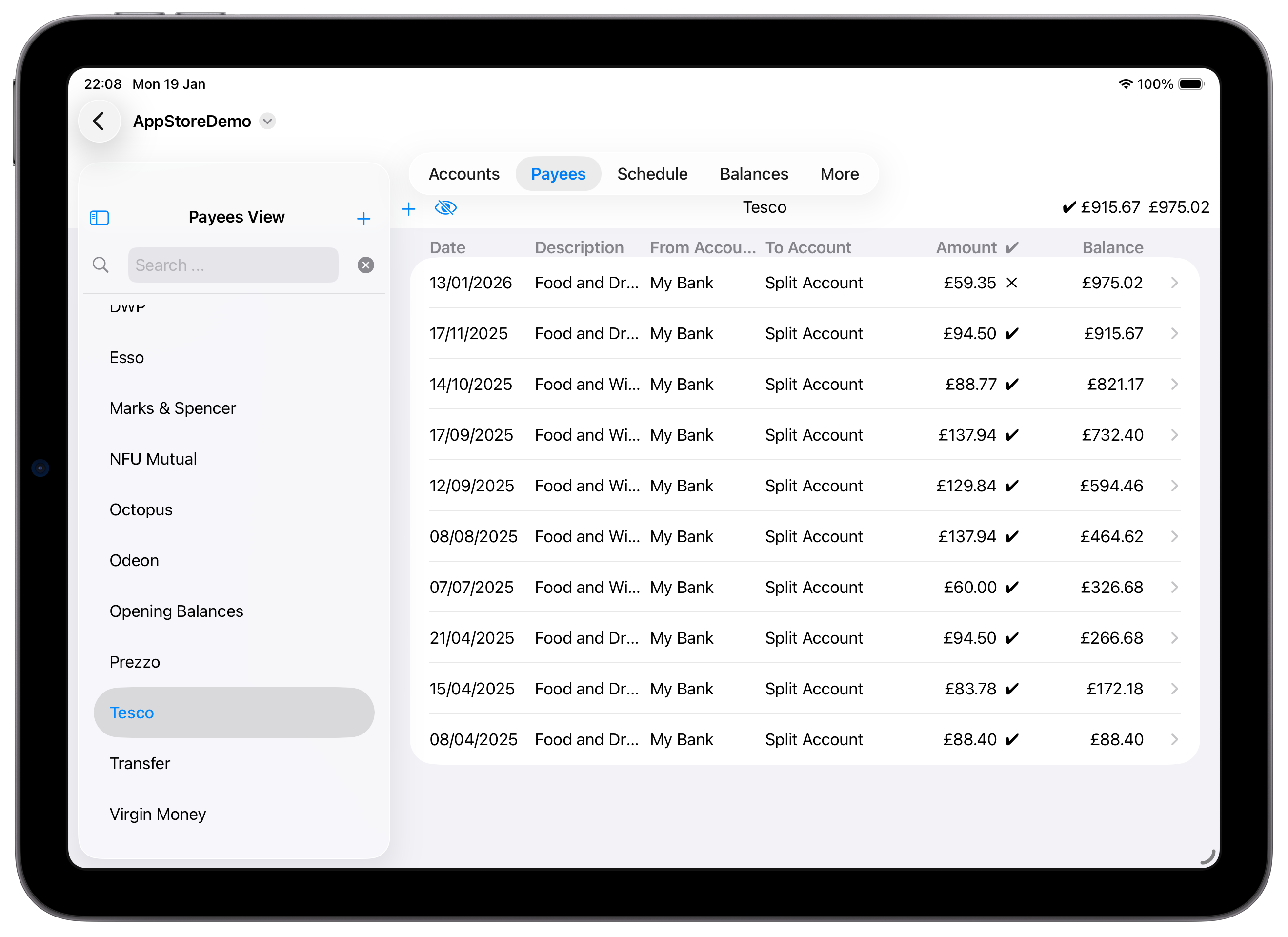Screen dimensions: 1288x937
Task: Open 21/04/2025 transaction via its chevron
Action: [x=1174, y=638]
